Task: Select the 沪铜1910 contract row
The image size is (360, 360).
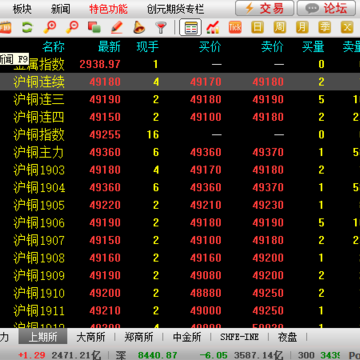Action: (180, 293)
